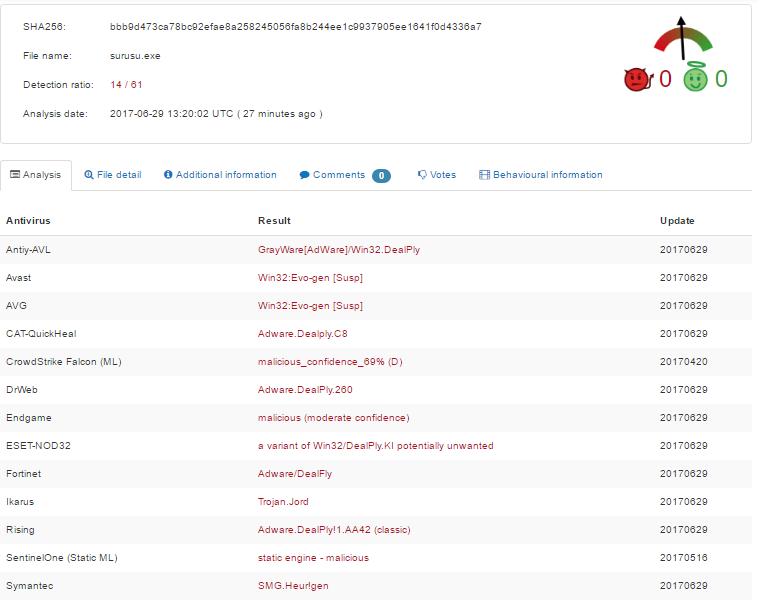Click the result Trojan.Jord
Screen dimensions: 758x600
click(283, 502)
